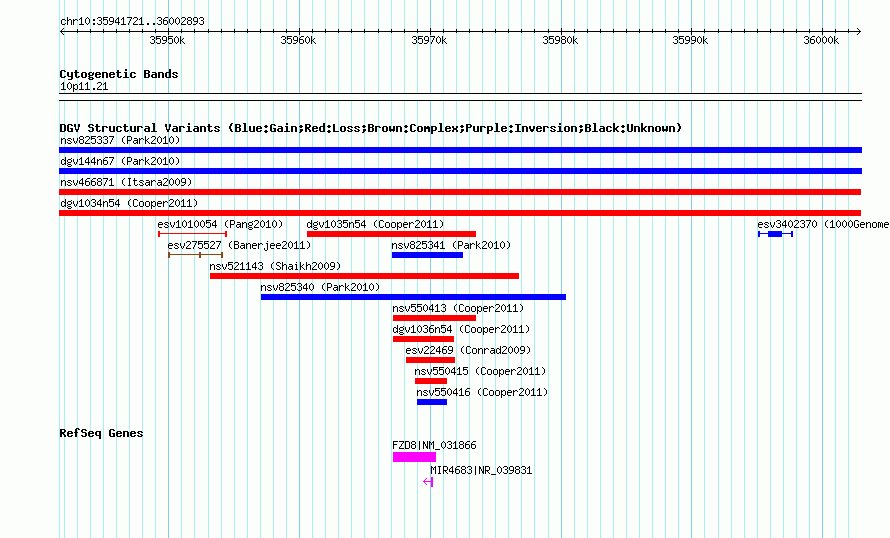Select the nsv550415 (Cooper2011) red bar
This screenshot has height=538, width=890.
[x=431, y=381]
